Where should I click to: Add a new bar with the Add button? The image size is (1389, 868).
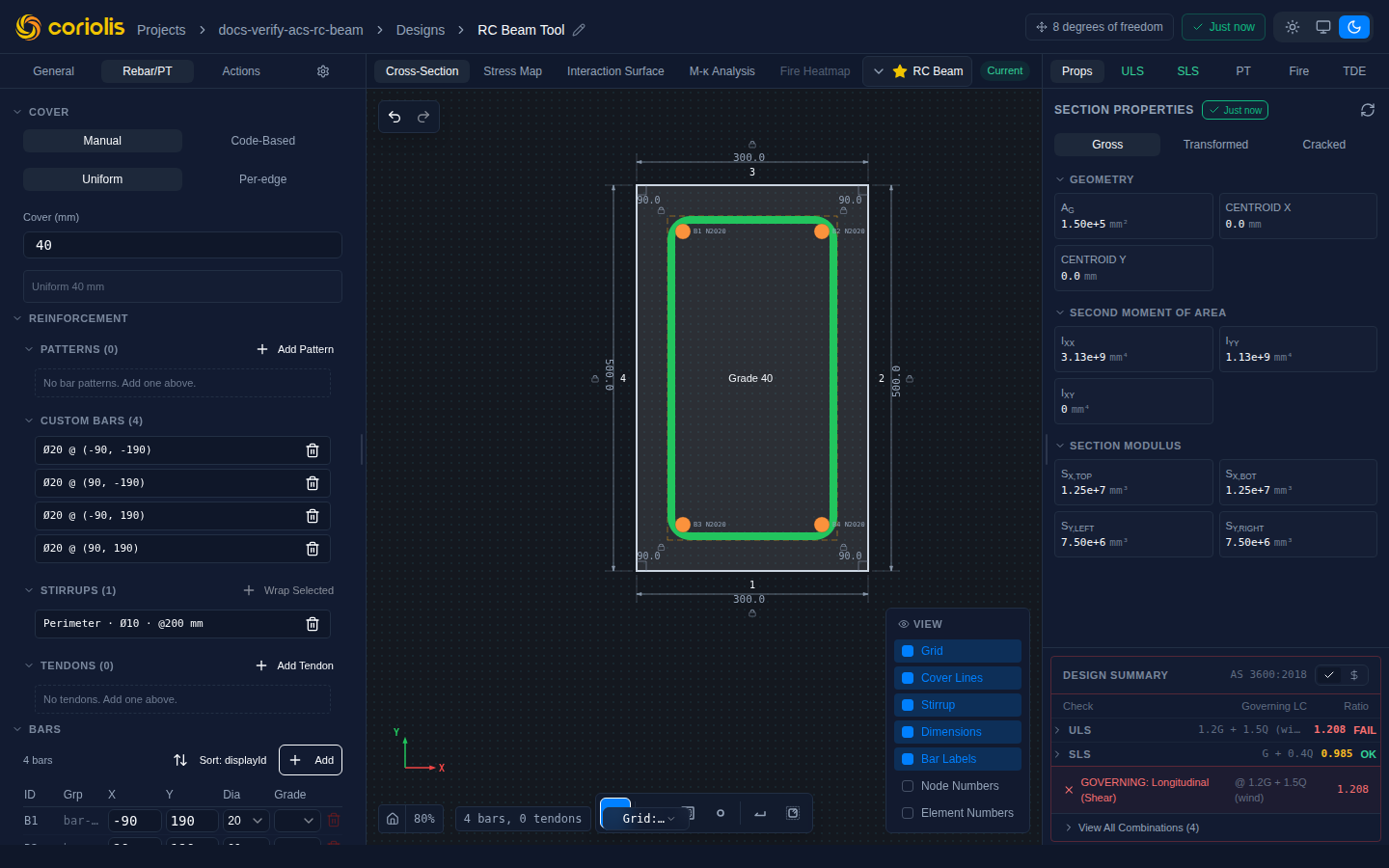(x=311, y=760)
